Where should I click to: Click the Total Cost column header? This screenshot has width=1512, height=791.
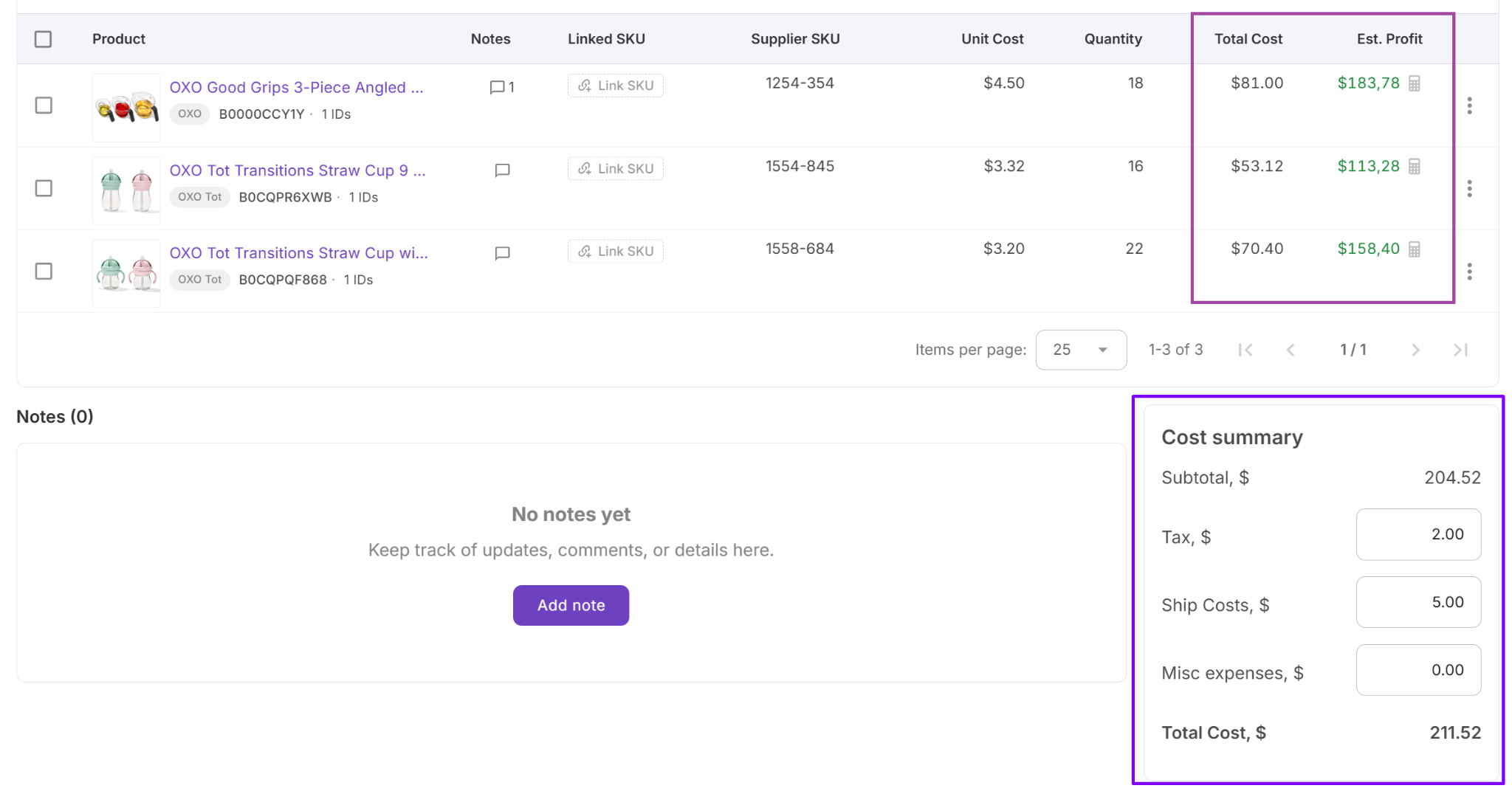(1248, 39)
